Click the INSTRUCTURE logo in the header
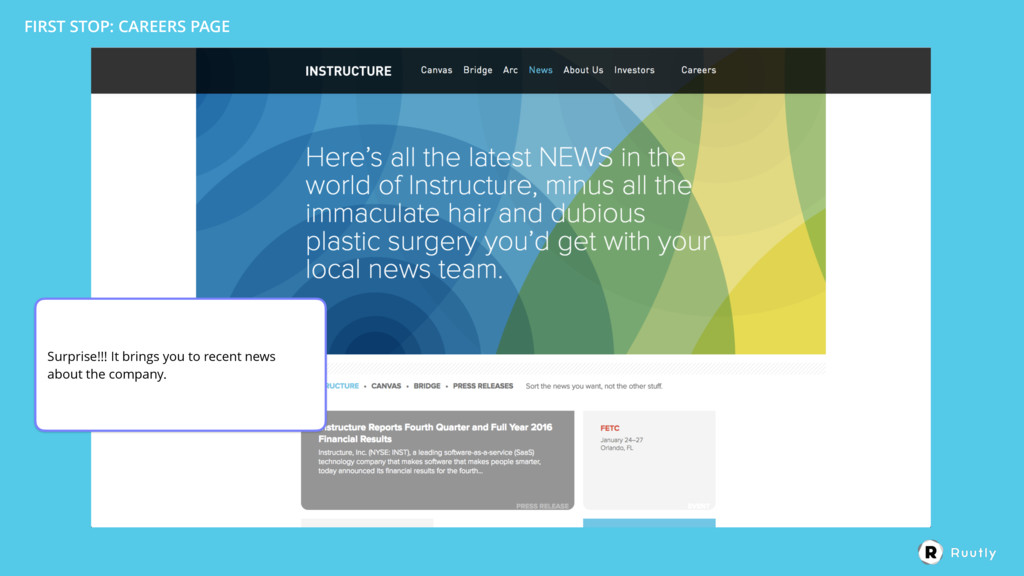This screenshot has width=1024, height=576. tap(348, 71)
